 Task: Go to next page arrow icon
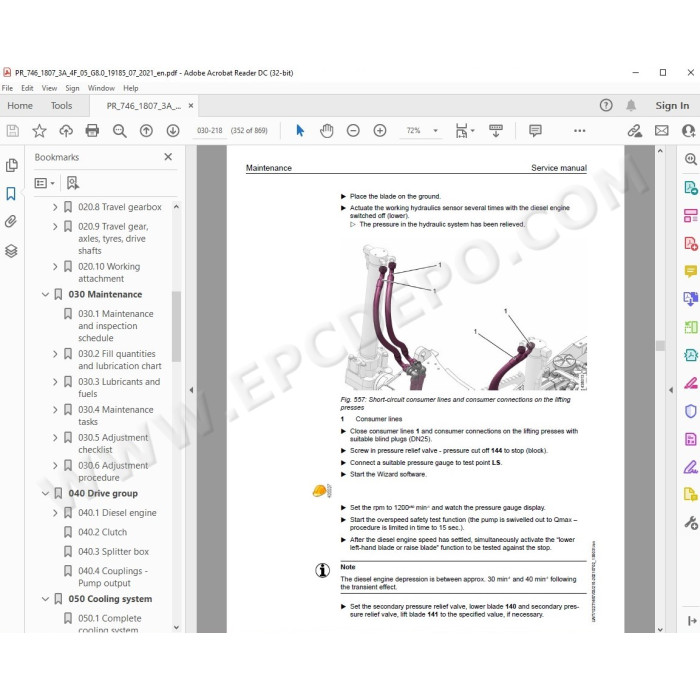pos(173,130)
